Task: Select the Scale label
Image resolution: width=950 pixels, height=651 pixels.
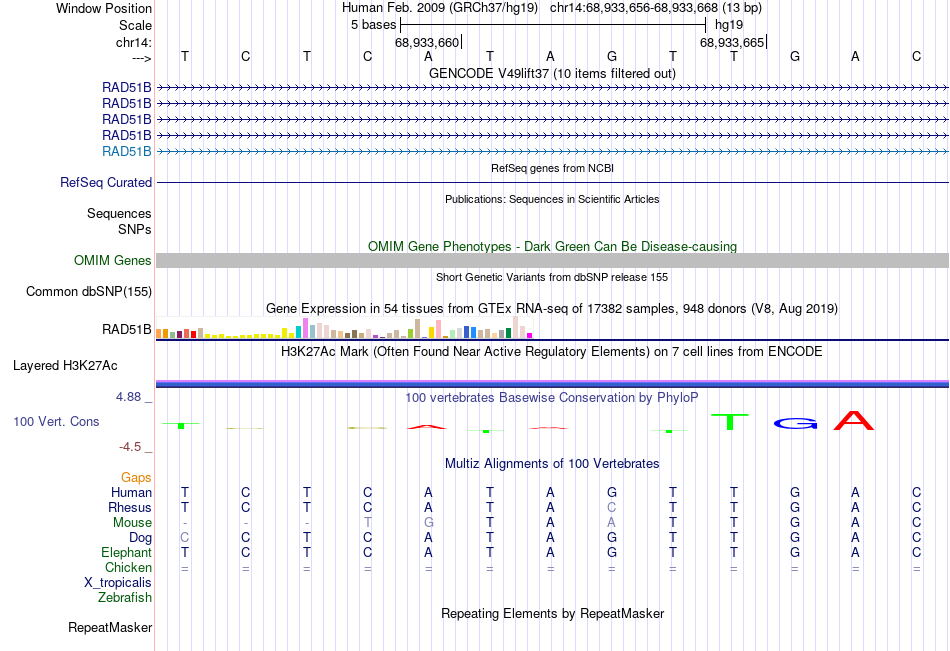Action: [x=135, y=25]
